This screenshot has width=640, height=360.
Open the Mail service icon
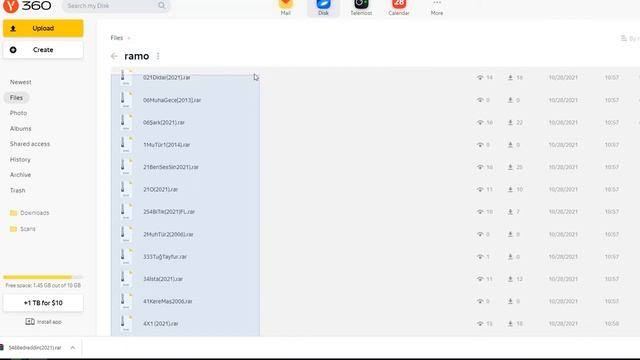pos(286,7)
